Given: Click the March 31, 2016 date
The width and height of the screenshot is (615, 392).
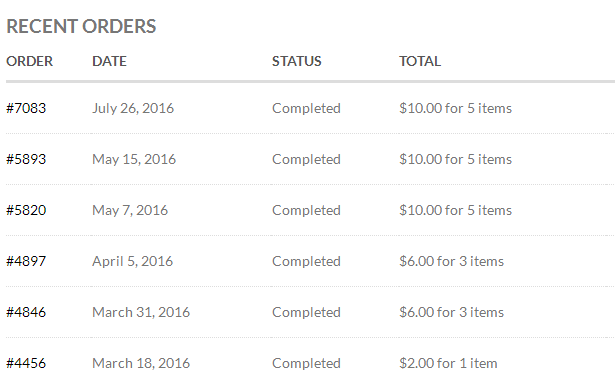Looking at the screenshot, I should (x=141, y=312).
